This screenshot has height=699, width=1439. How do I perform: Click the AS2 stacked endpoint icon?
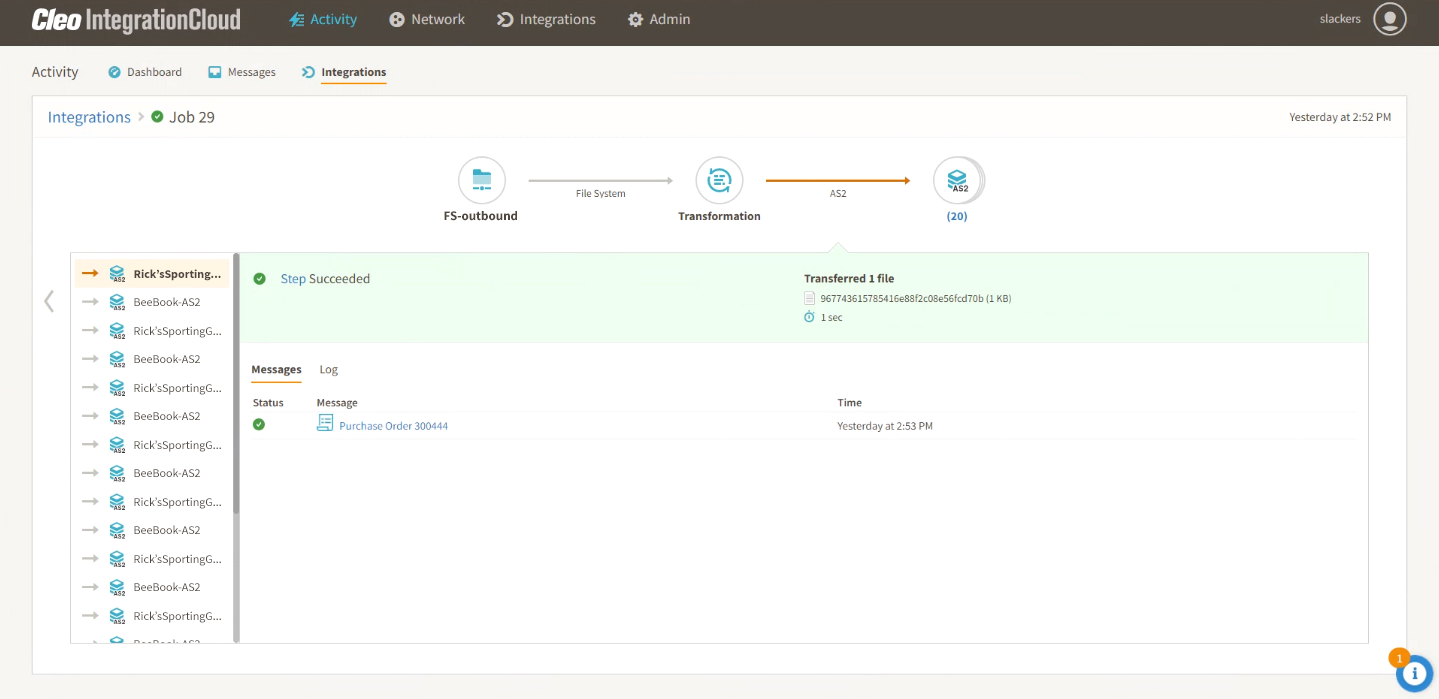(x=958, y=181)
